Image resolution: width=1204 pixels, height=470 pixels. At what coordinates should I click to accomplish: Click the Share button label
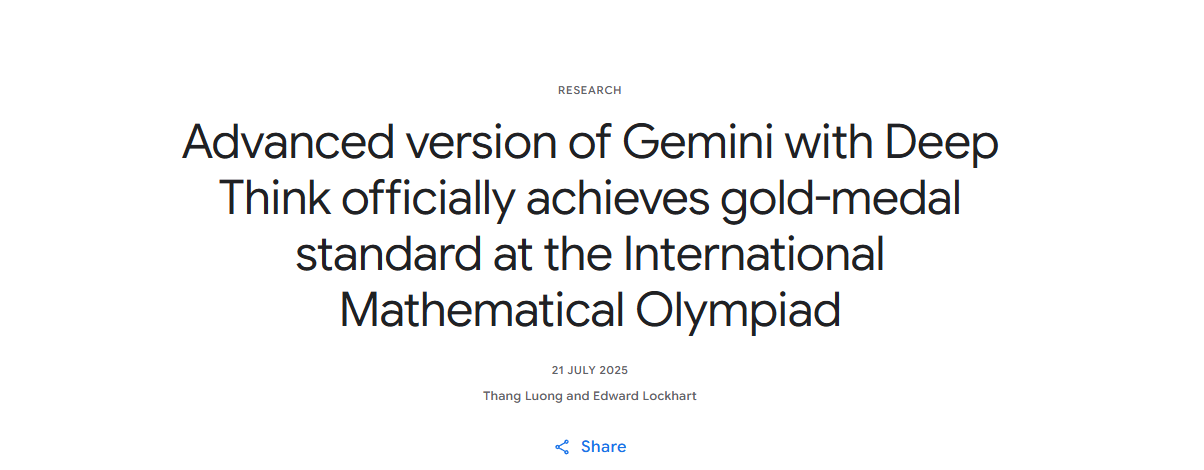point(603,447)
